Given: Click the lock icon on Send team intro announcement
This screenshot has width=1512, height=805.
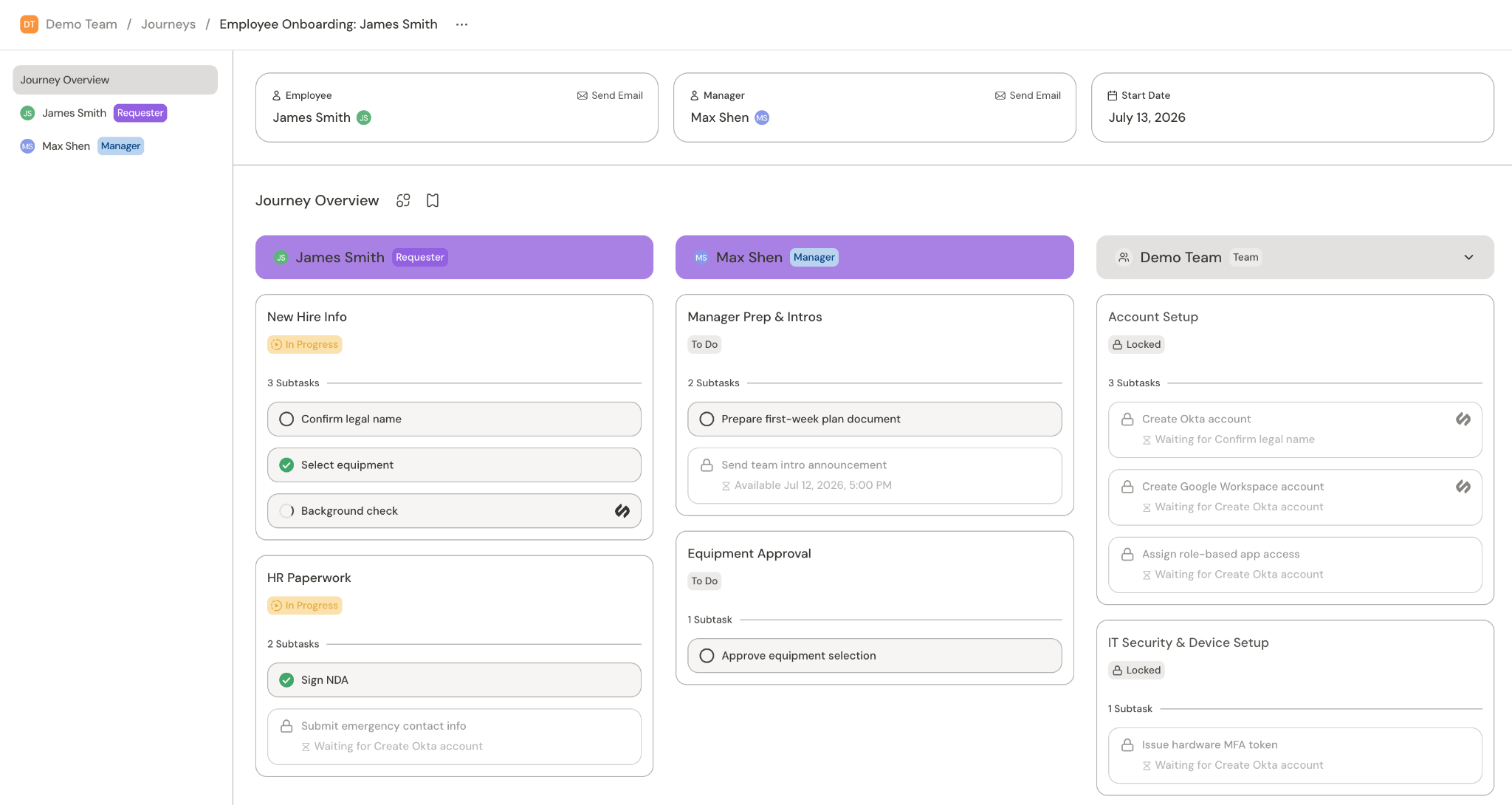Looking at the screenshot, I should (x=707, y=465).
